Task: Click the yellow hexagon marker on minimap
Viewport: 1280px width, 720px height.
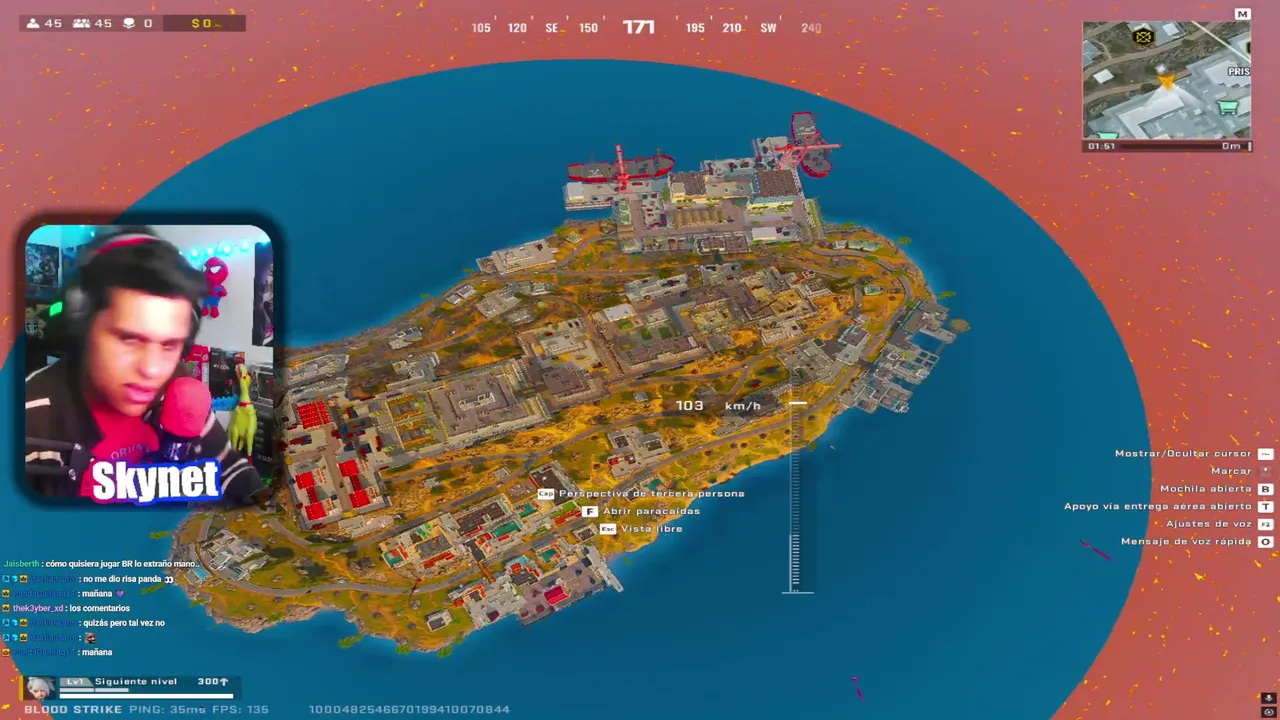Action: click(x=1143, y=37)
